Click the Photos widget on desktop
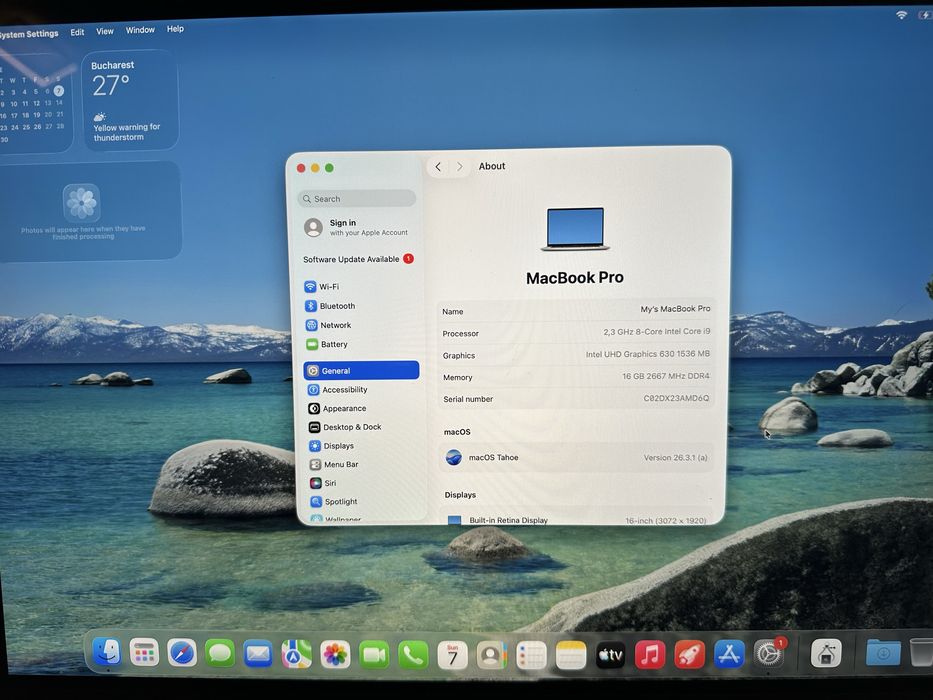This screenshot has height=700, width=933. point(88,211)
